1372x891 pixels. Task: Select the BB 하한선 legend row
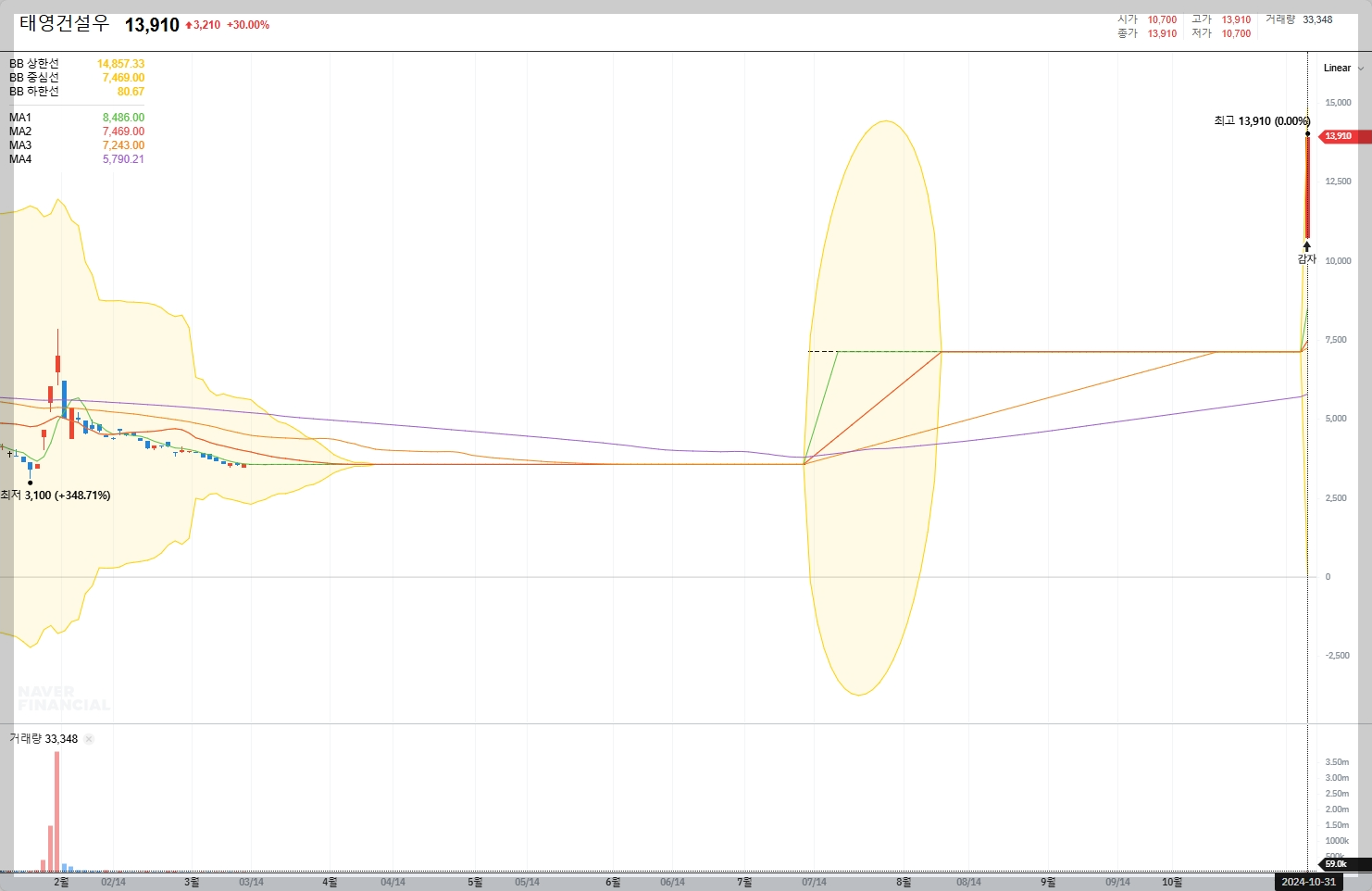click(77, 92)
